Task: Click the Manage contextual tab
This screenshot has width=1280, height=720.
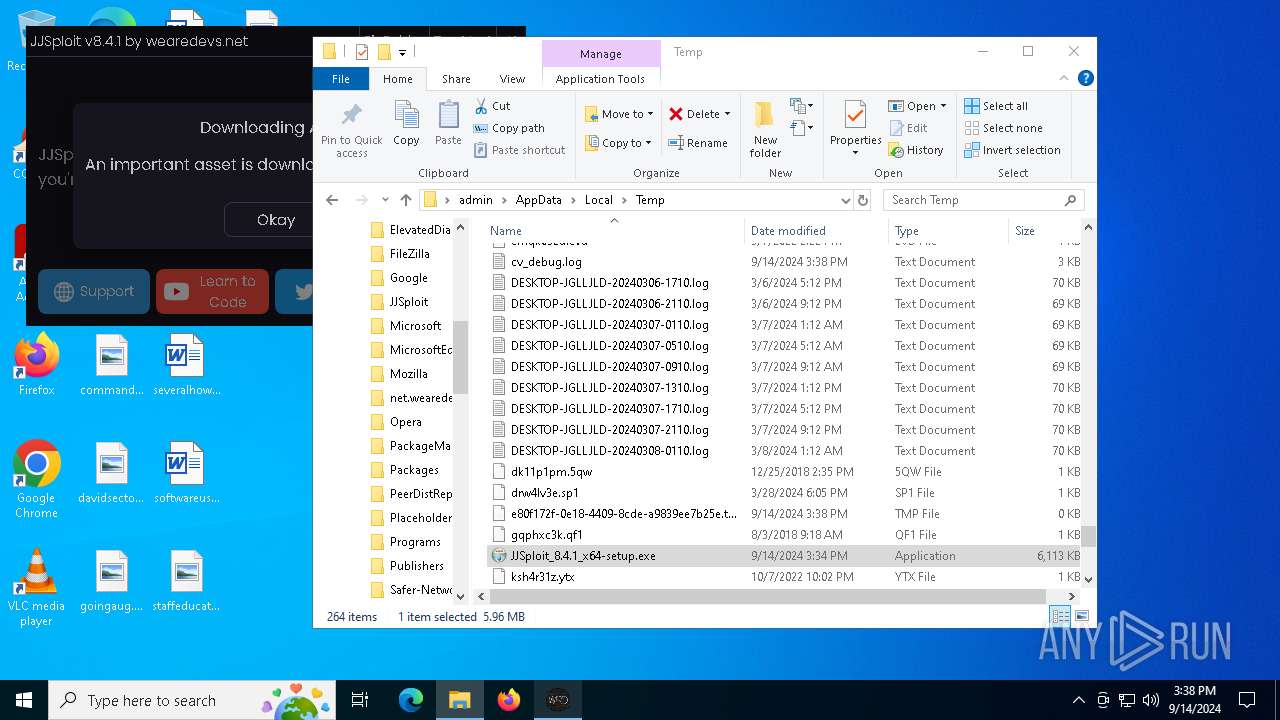Action: pyautogui.click(x=601, y=54)
